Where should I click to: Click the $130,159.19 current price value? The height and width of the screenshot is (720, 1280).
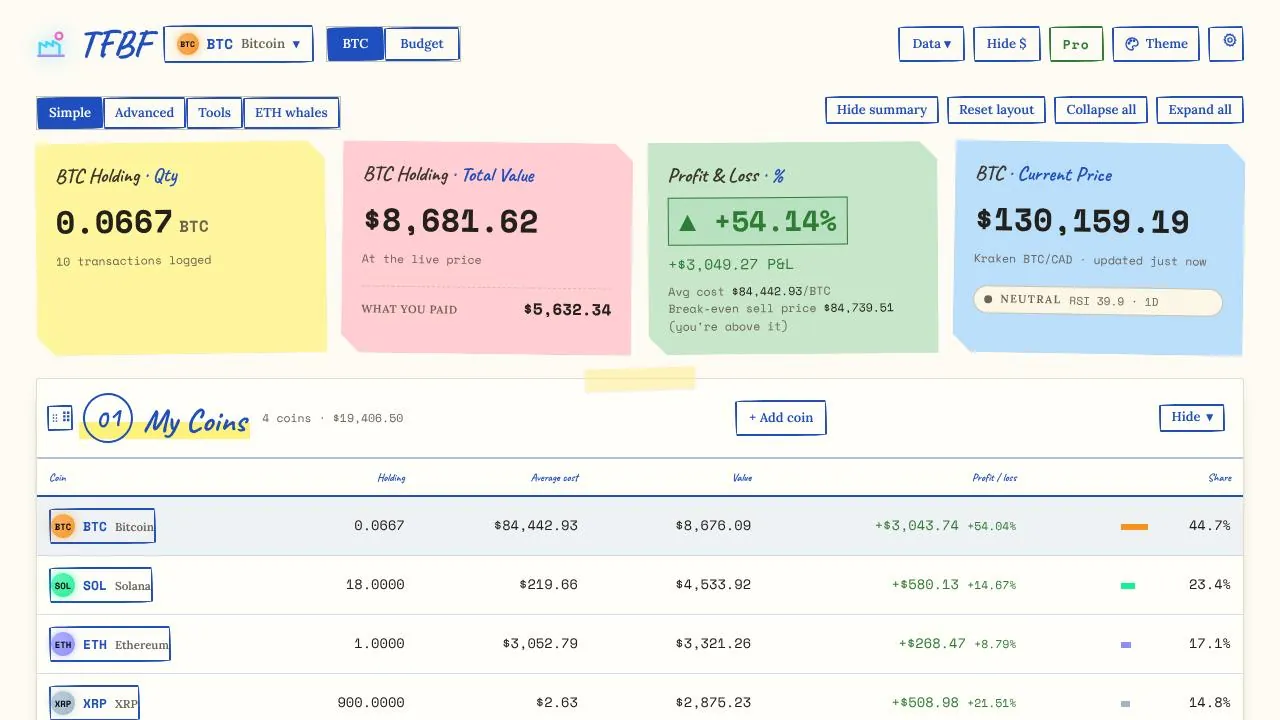pyautogui.click(x=1083, y=221)
